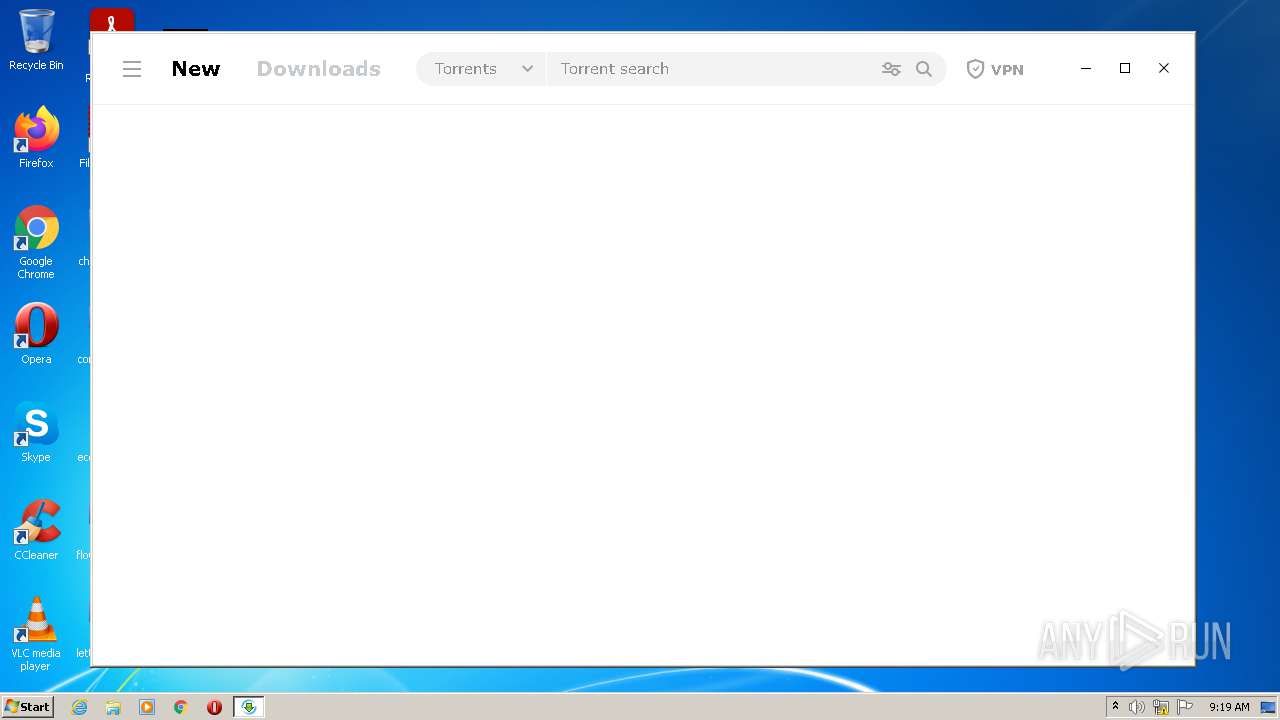Select CCleaner desktop shortcut

(36, 529)
